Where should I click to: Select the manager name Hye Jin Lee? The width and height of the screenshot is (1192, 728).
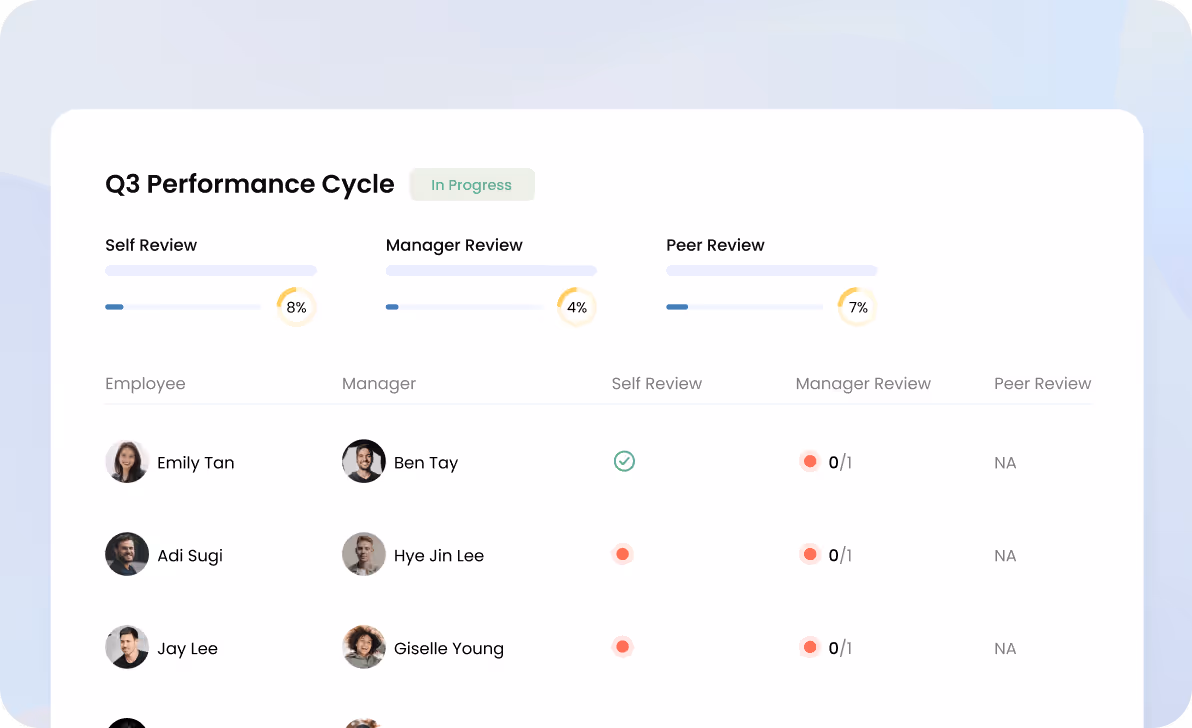439,555
